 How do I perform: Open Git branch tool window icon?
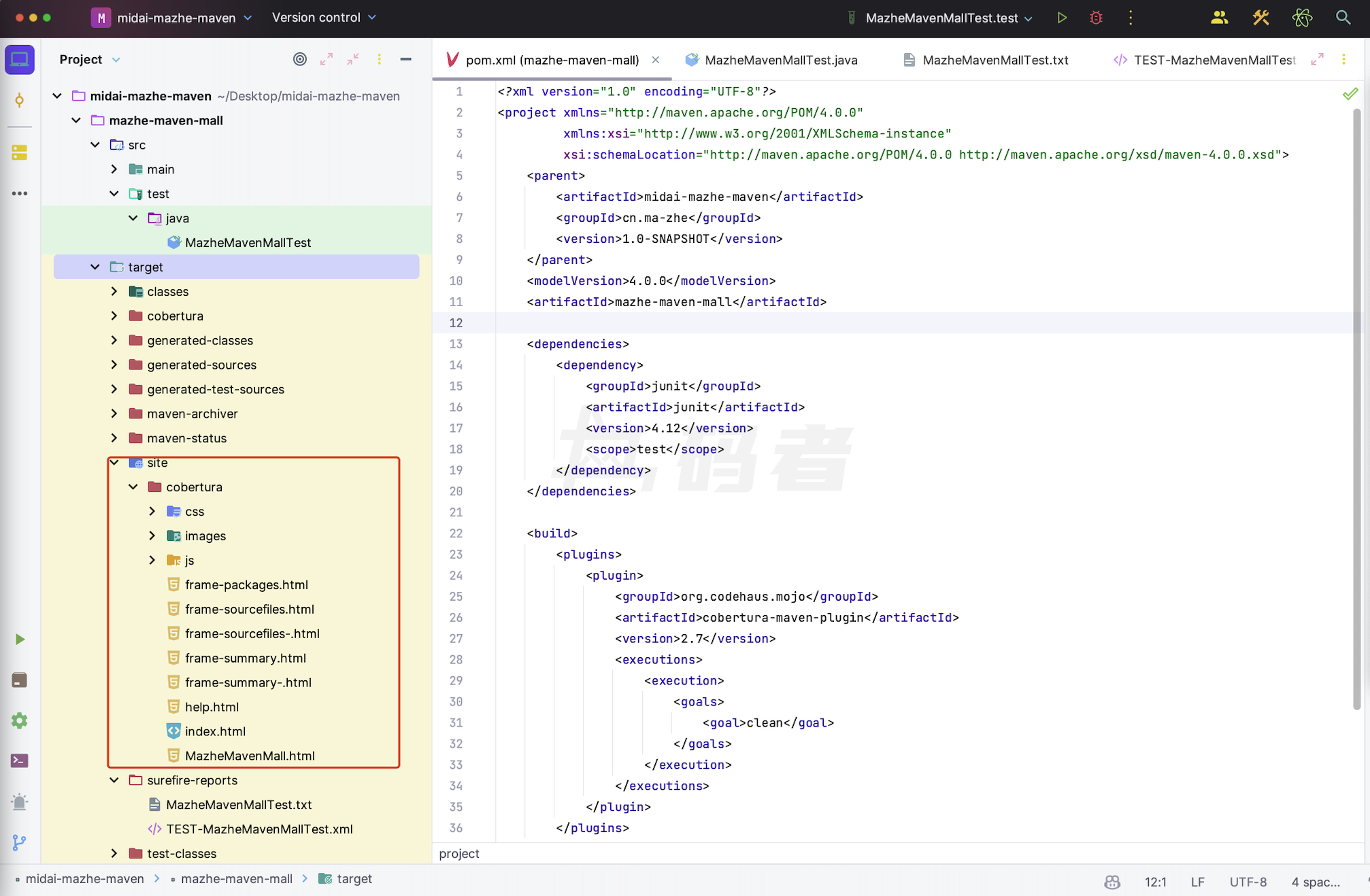(x=19, y=843)
